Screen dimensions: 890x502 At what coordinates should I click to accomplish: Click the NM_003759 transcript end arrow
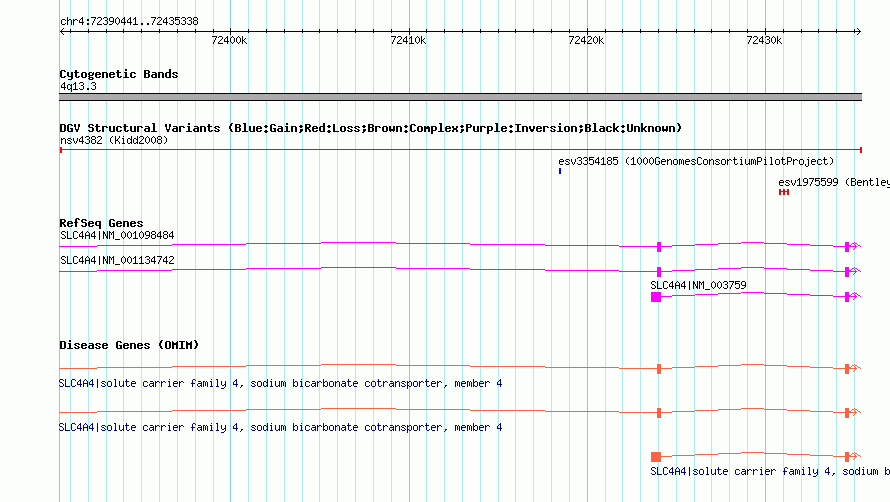(x=856, y=296)
